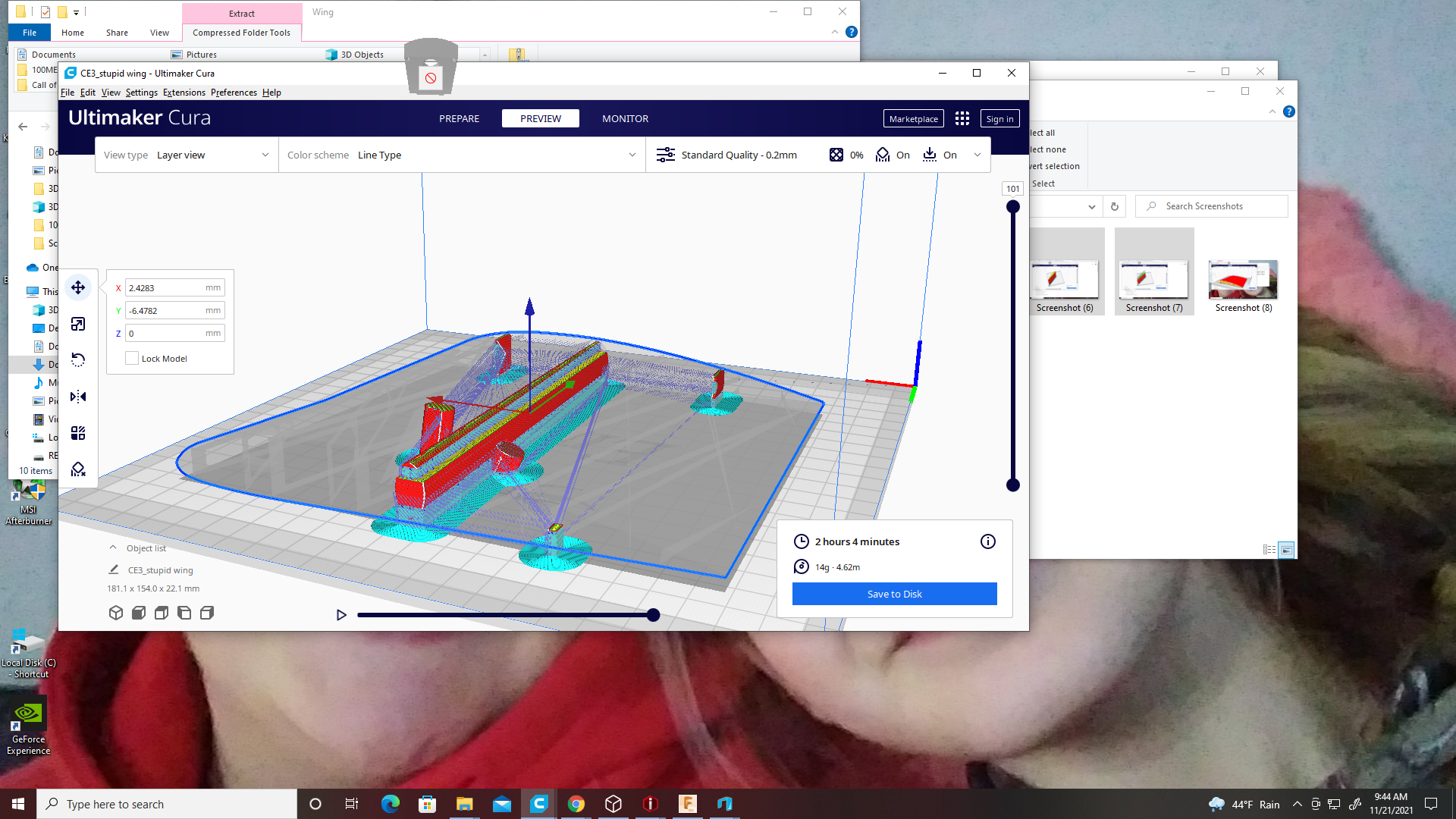Select the Rotate tool in Cura
This screenshot has height=819, width=1456.
pyautogui.click(x=78, y=360)
